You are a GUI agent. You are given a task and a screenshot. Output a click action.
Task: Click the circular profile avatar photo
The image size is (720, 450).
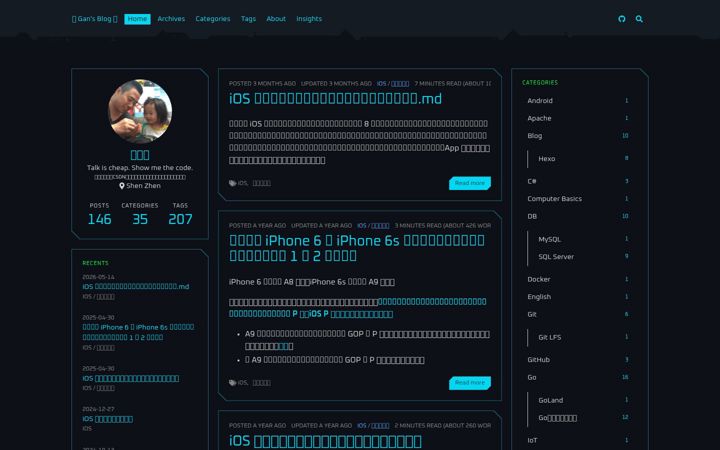pyautogui.click(x=140, y=111)
